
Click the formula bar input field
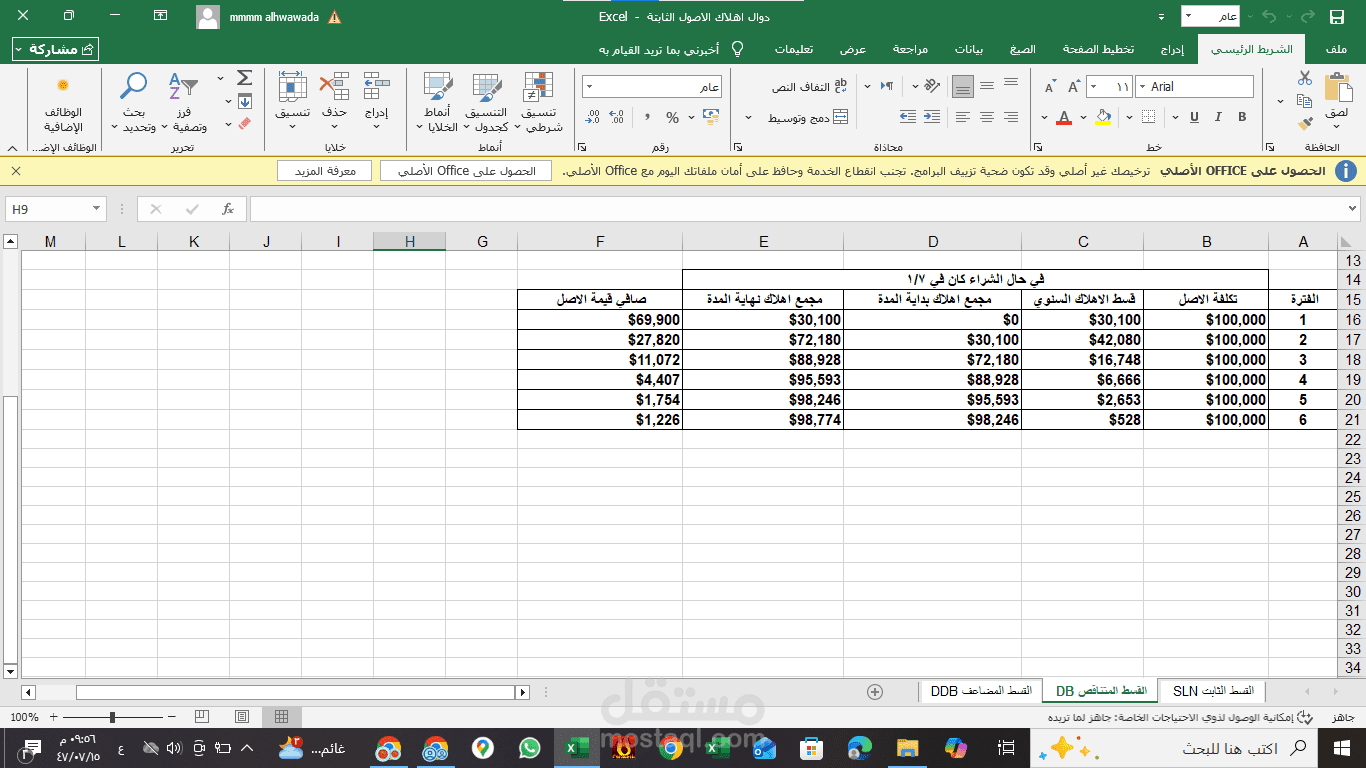click(x=797, y=209)
